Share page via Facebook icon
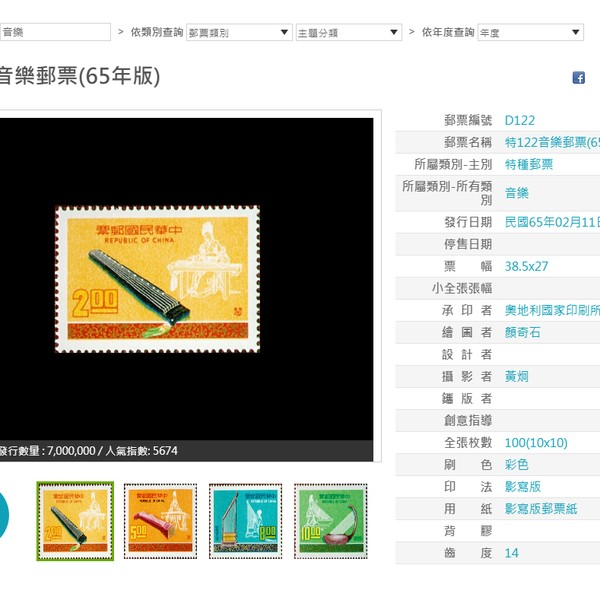 coord(578,78)
